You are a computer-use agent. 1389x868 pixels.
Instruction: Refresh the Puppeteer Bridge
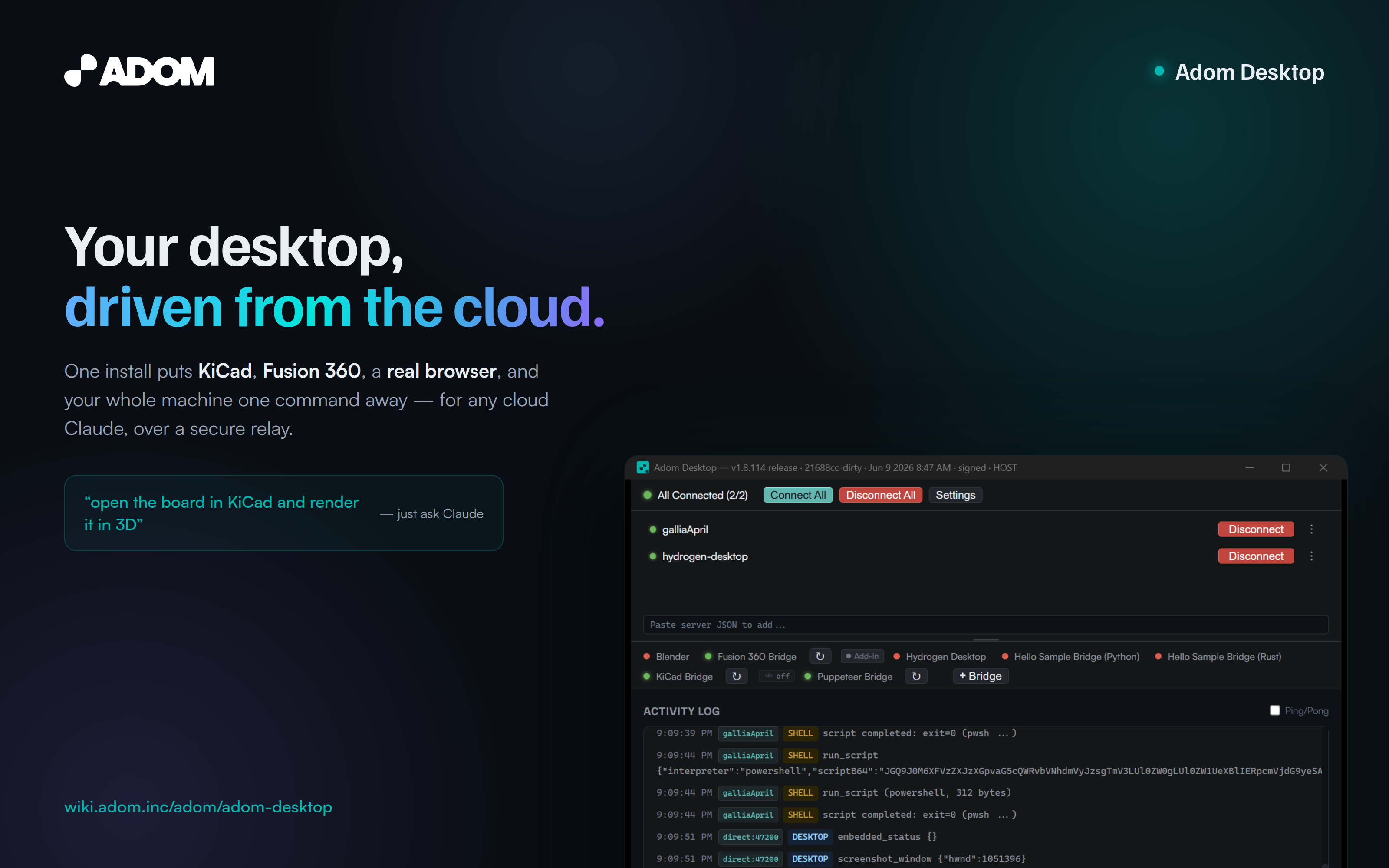[916, 676]
